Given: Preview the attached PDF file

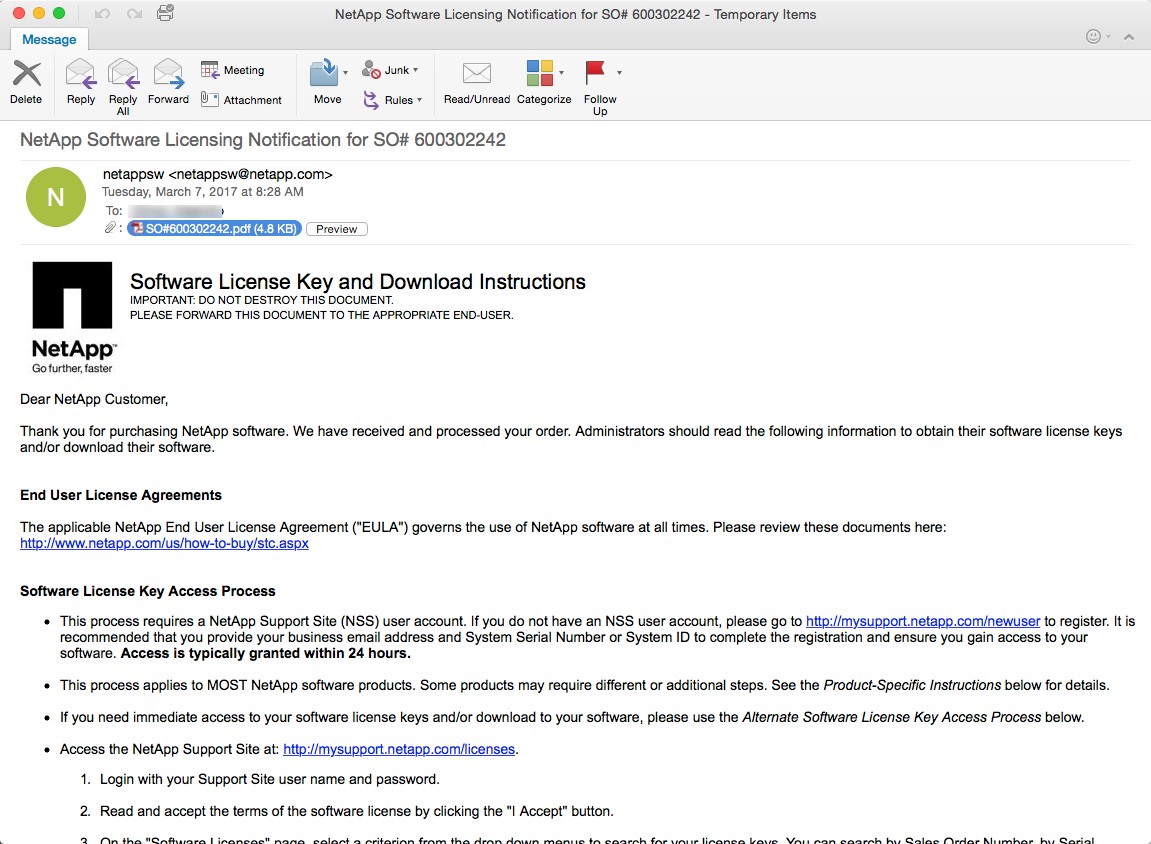Looking at the screenshot, I should coord(337,229).
